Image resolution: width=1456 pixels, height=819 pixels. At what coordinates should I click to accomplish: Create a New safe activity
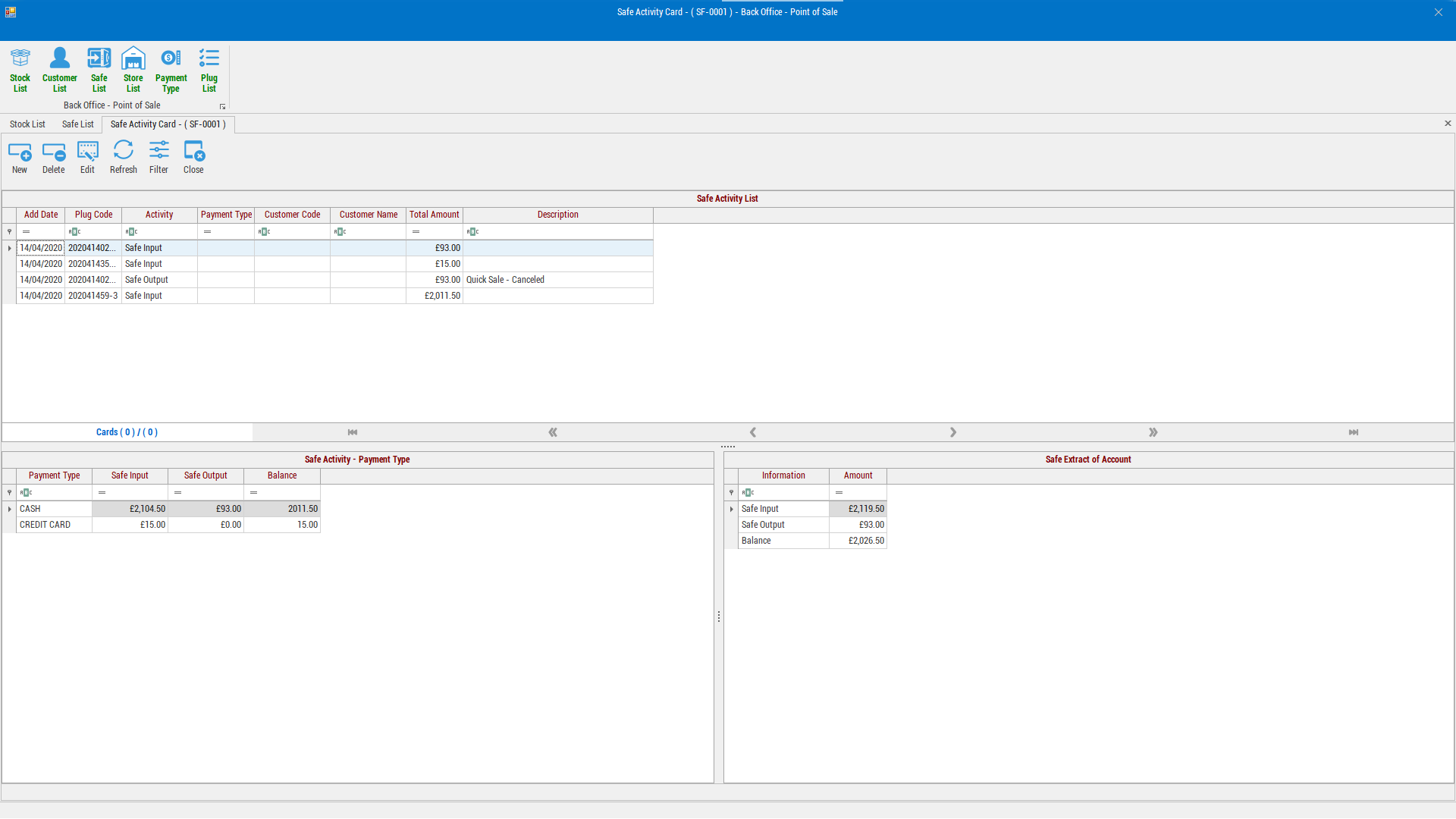tap(20, 157)
